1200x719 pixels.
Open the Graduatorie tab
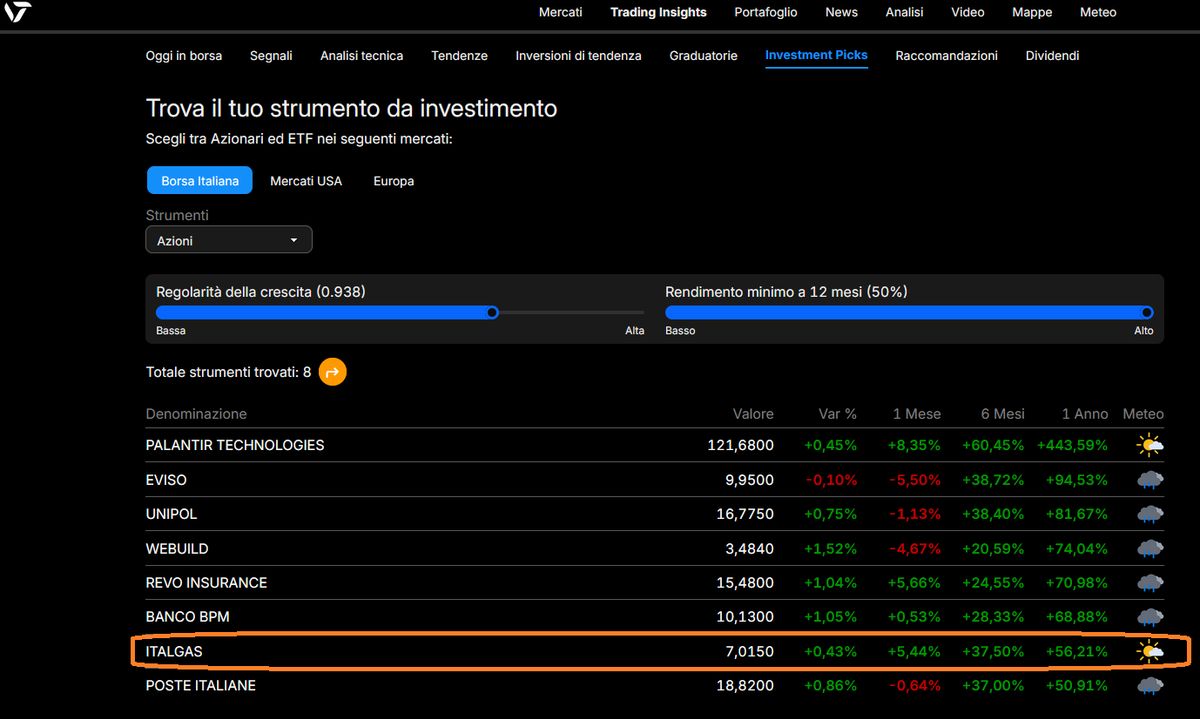pyautogui.click(x=703, y=56)
